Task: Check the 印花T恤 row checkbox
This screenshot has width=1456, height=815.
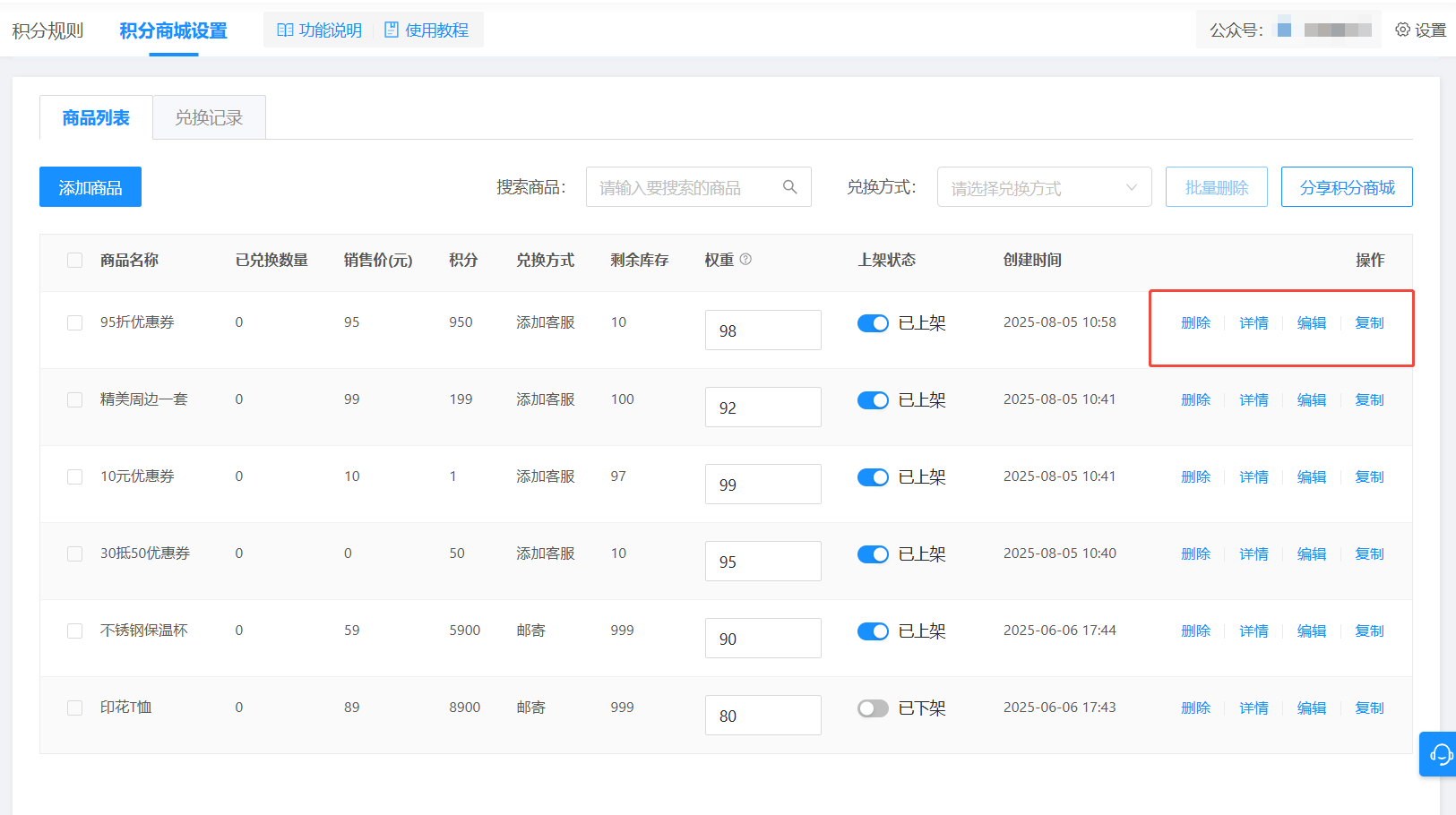Action: pyautogui.click(x=74, y=708)
